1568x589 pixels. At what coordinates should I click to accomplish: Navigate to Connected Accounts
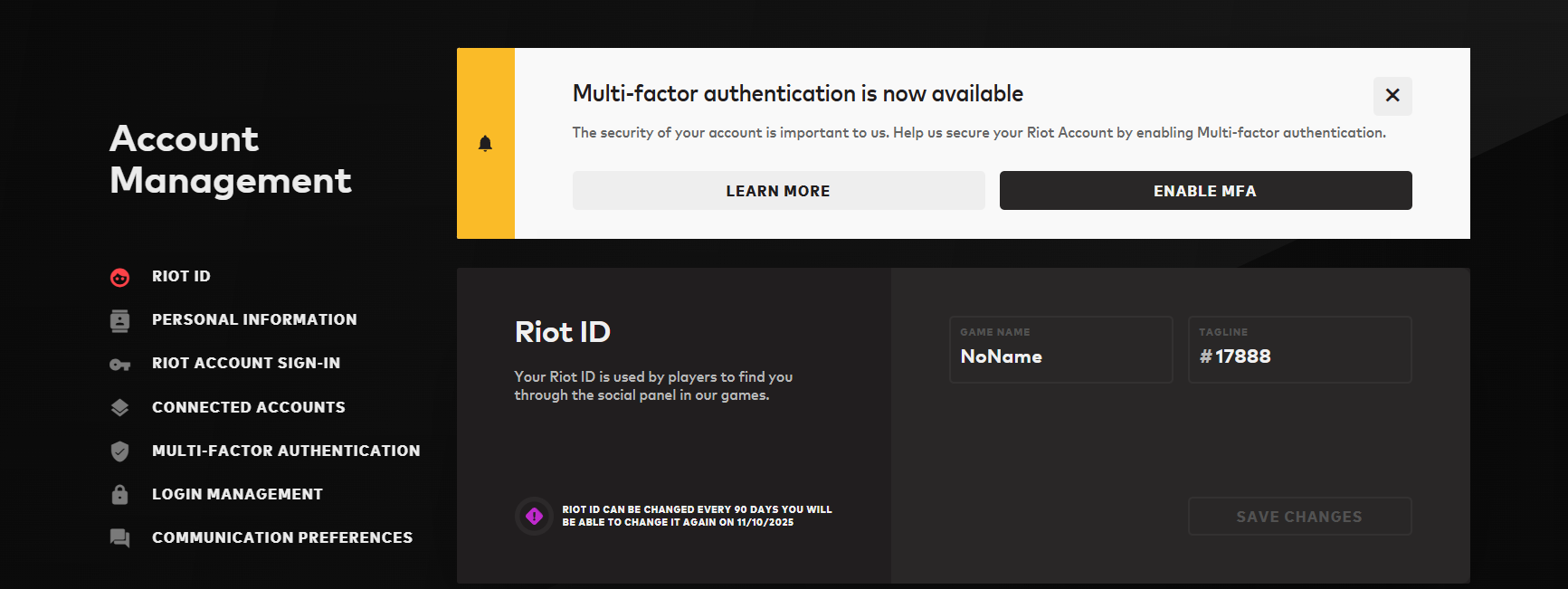pos(249,407)
